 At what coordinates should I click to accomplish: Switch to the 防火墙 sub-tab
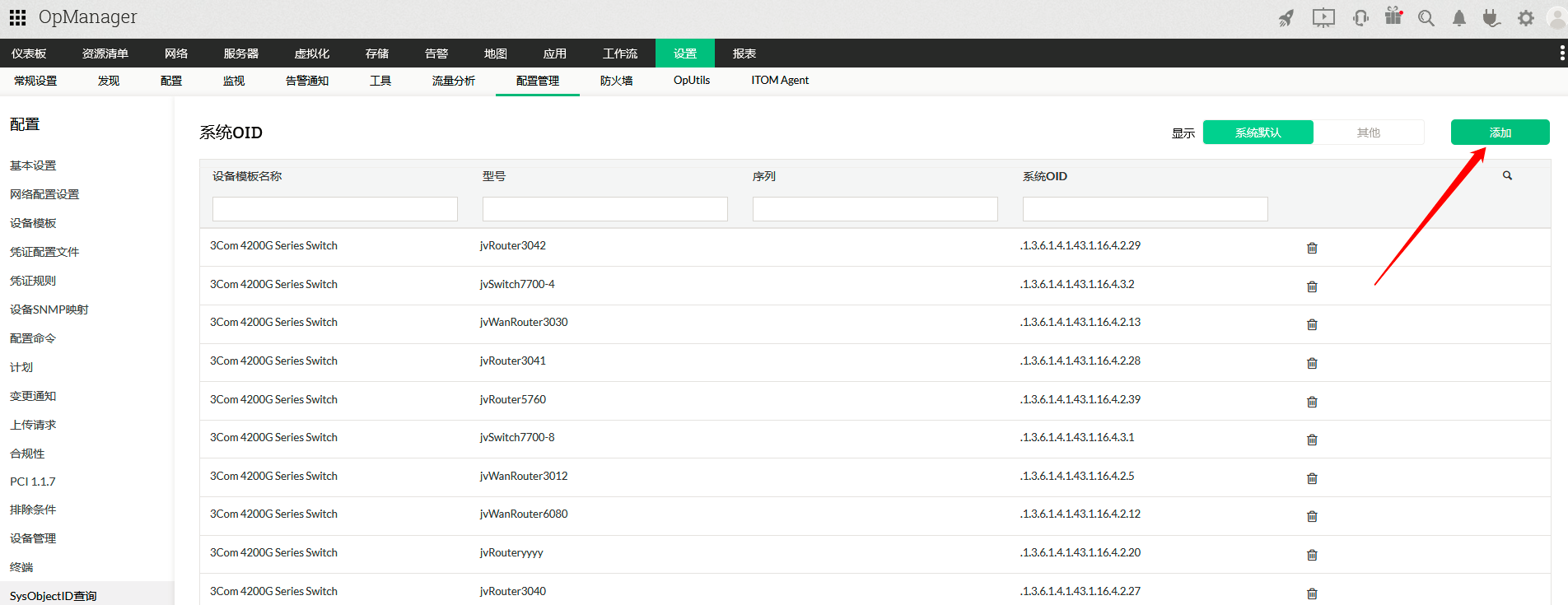[x=617, y=81]
